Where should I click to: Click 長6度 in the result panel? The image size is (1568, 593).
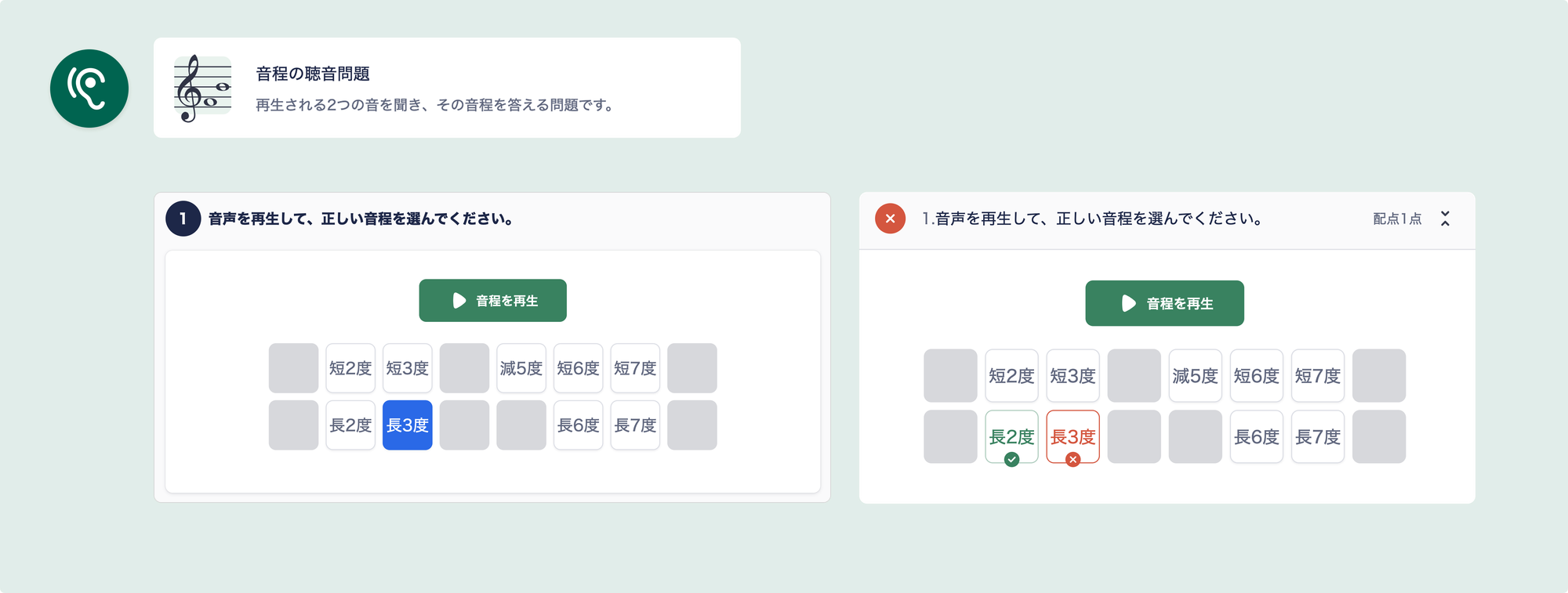click(x=1256, y=437)
